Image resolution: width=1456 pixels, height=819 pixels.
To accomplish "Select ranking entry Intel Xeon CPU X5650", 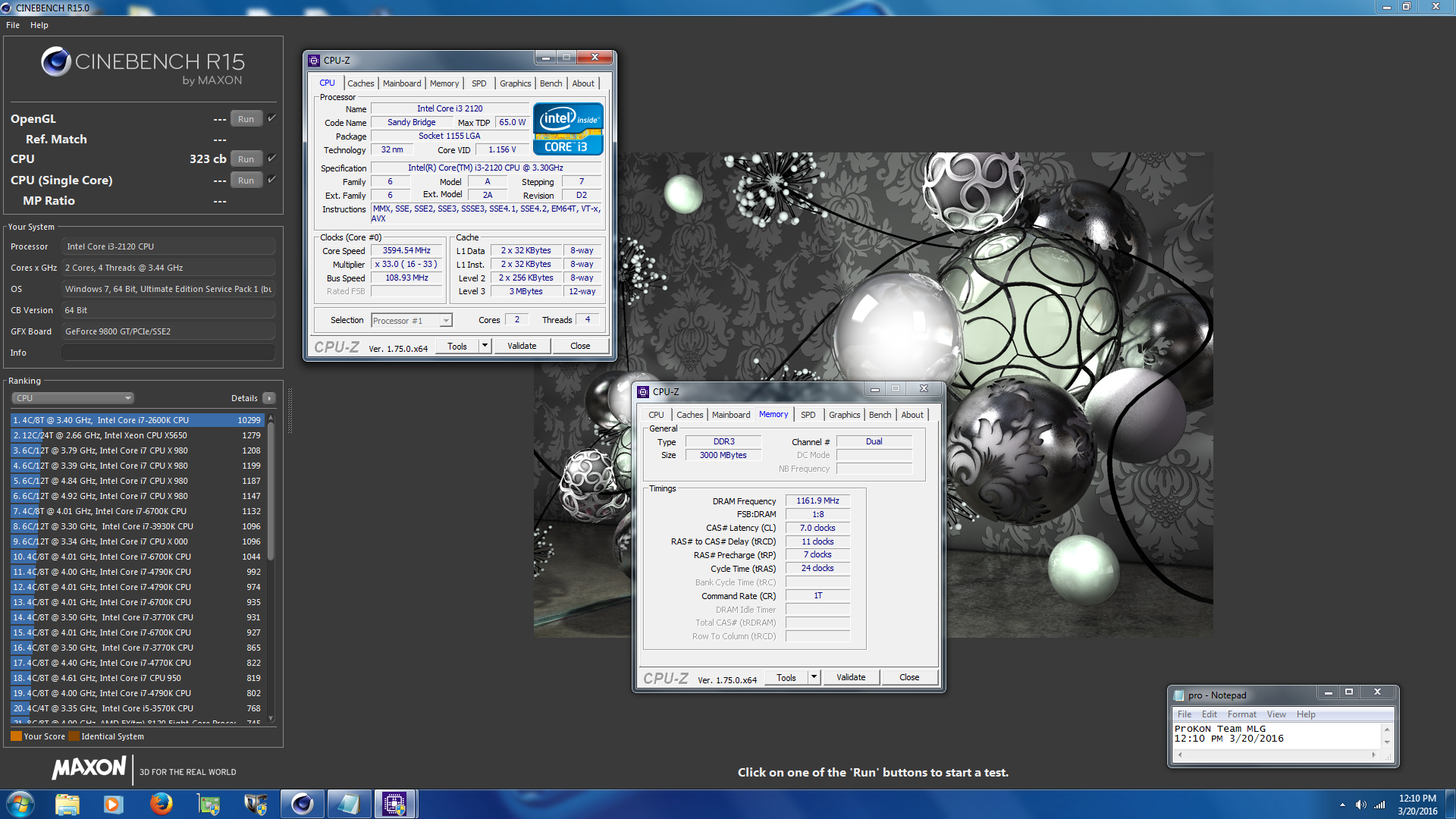I will [x=137, y=435].
